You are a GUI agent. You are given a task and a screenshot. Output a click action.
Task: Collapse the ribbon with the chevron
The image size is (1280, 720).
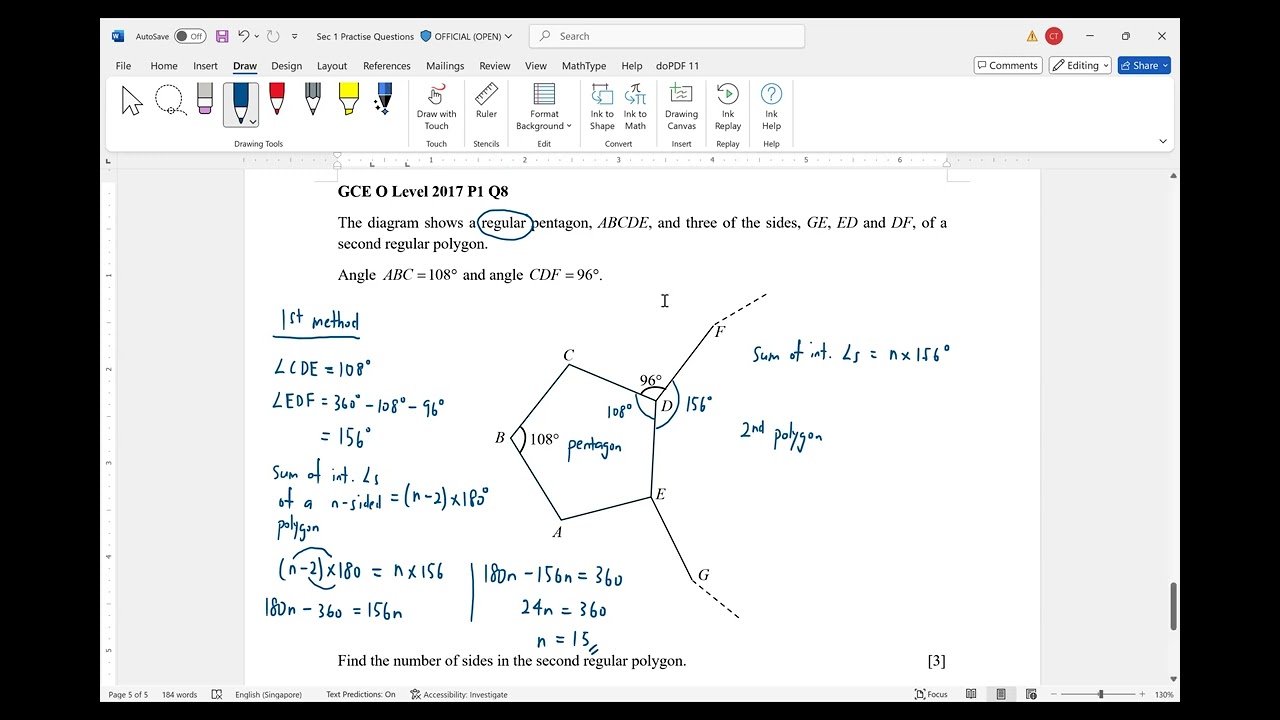click(1162, 142)
